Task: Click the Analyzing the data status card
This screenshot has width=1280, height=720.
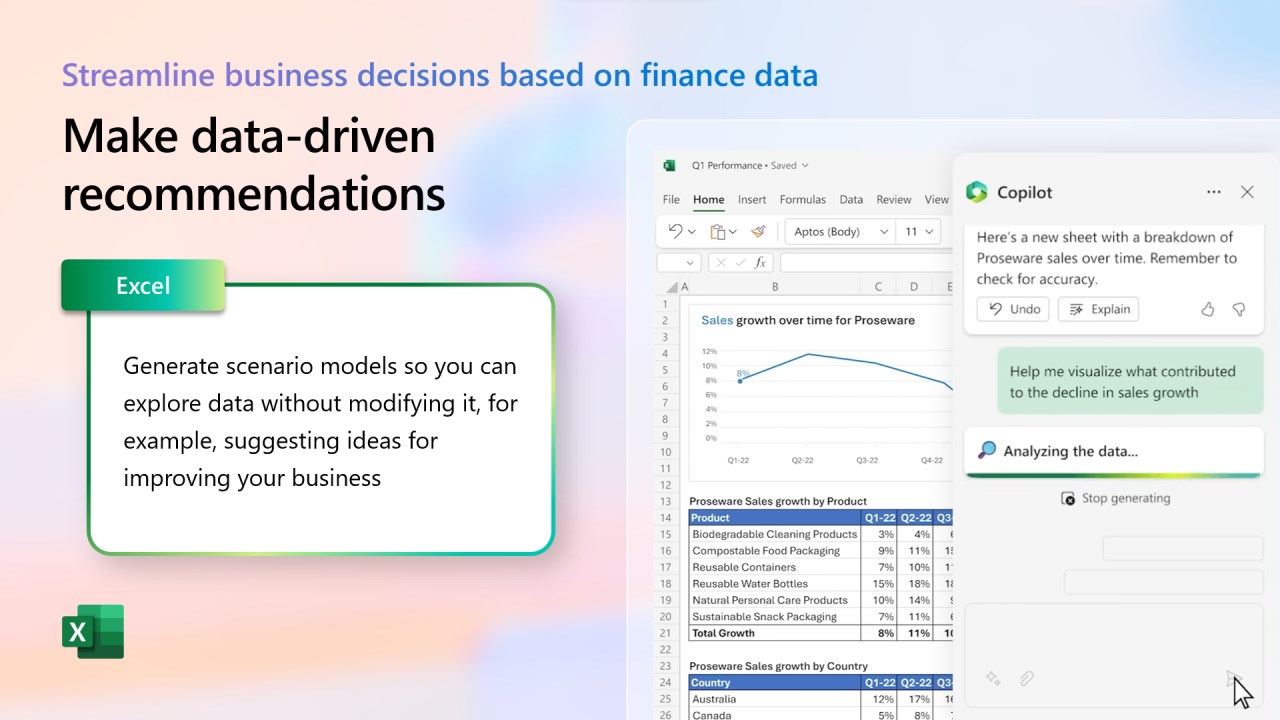Action: 1114,452
